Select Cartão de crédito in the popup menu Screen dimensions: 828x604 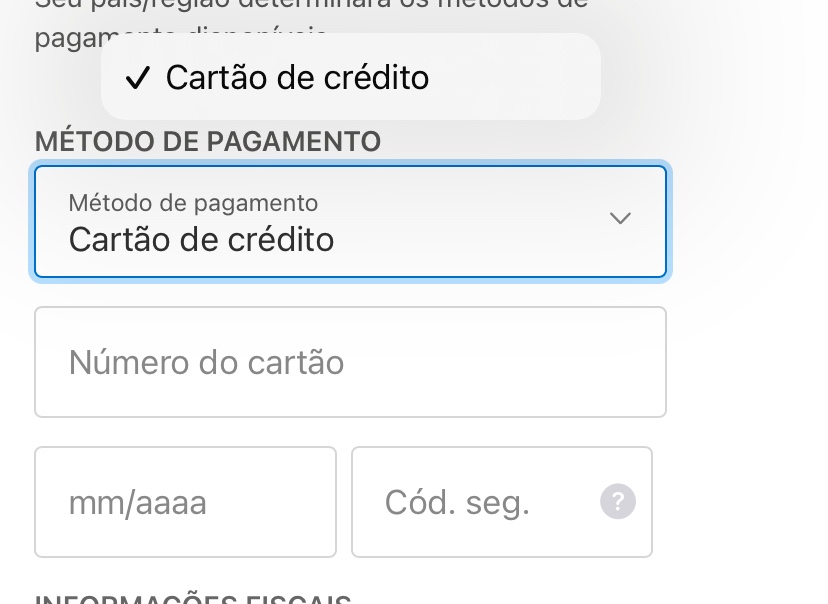(297, 78)
